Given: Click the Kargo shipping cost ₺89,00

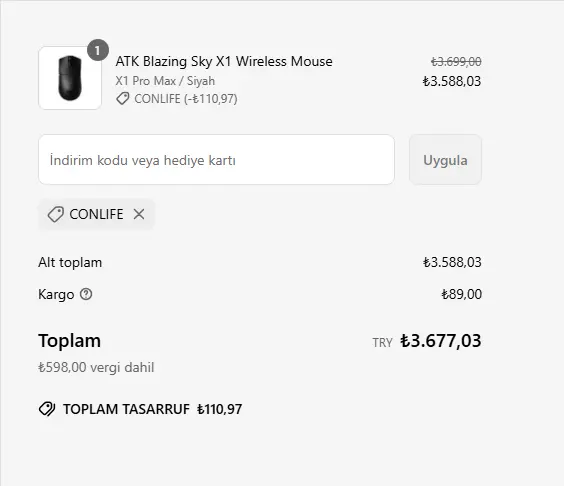Looking at the screenshot, I should click(x=461, y=294).
